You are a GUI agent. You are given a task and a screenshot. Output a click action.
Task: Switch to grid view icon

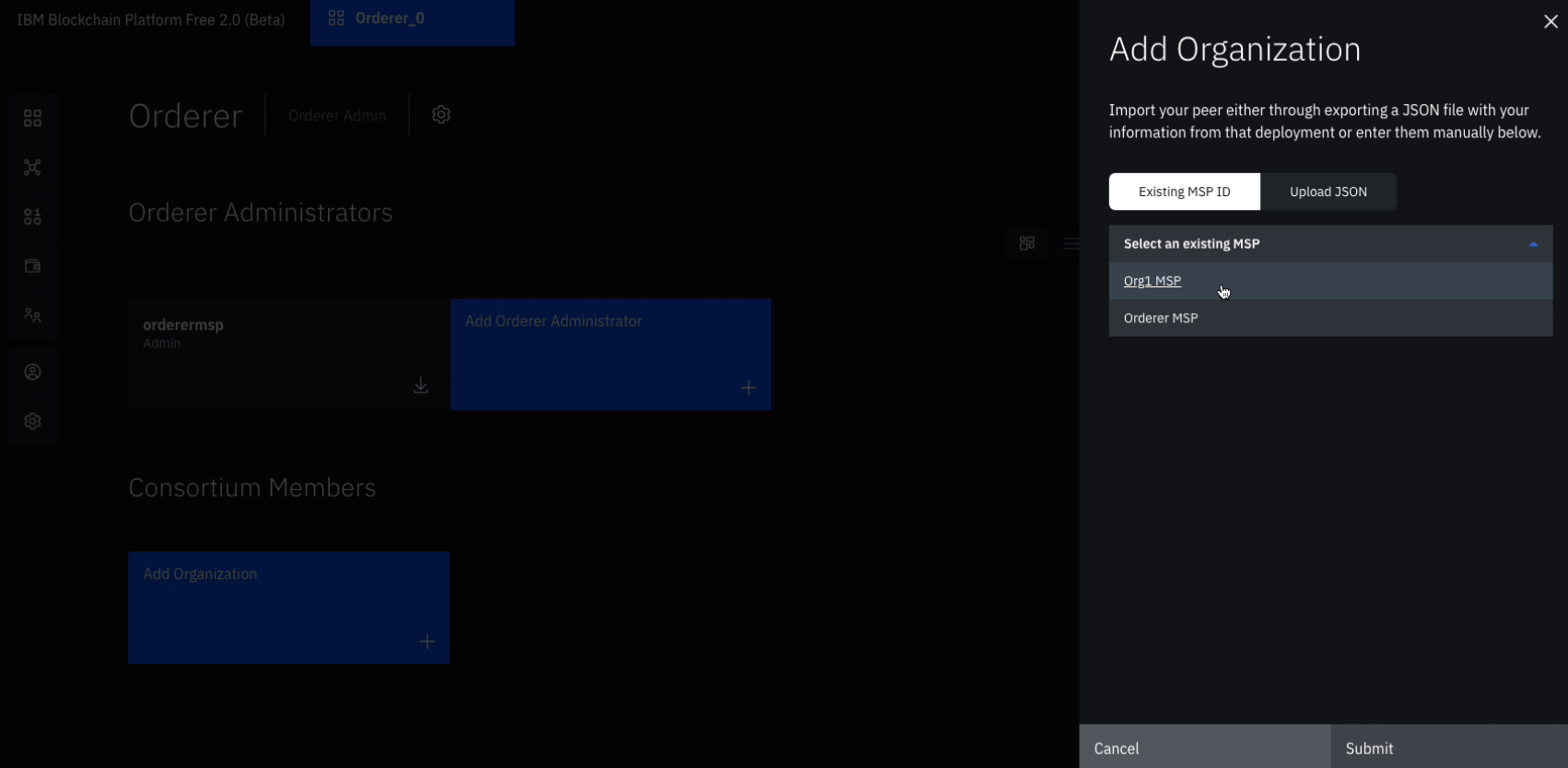pos(1027,243)
